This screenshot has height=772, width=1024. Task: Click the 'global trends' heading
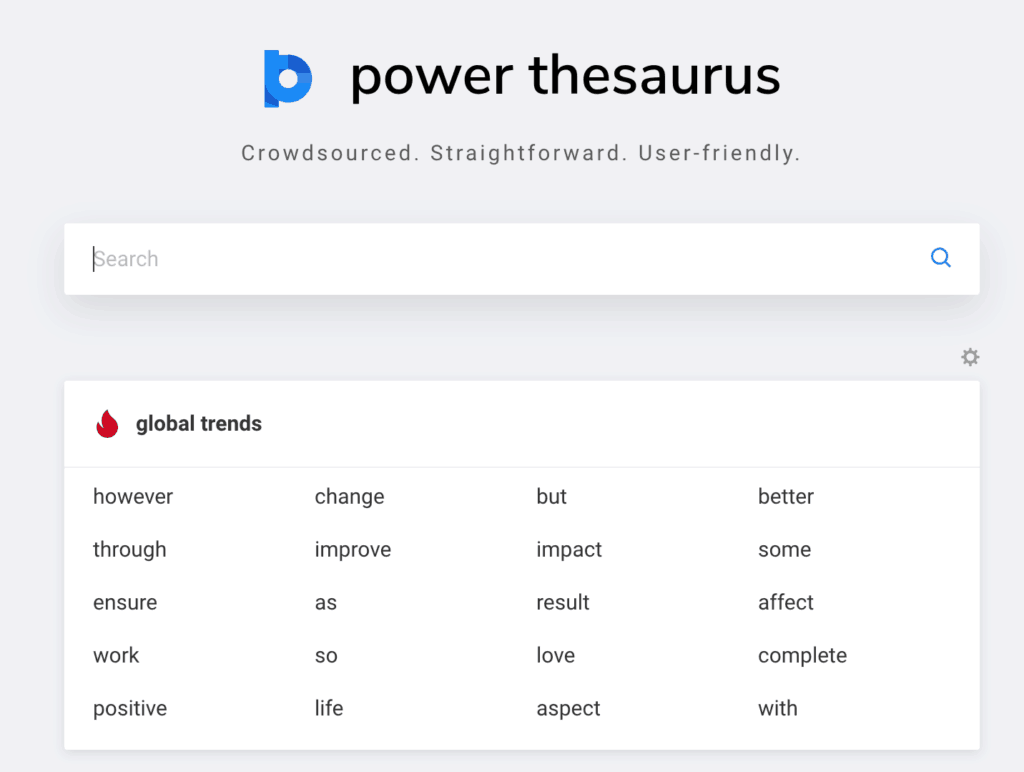tap(198, 423)
